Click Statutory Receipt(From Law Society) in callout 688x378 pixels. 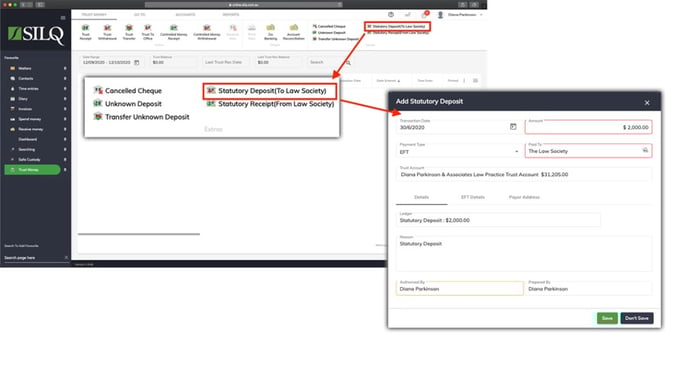[x=270, y=104]
